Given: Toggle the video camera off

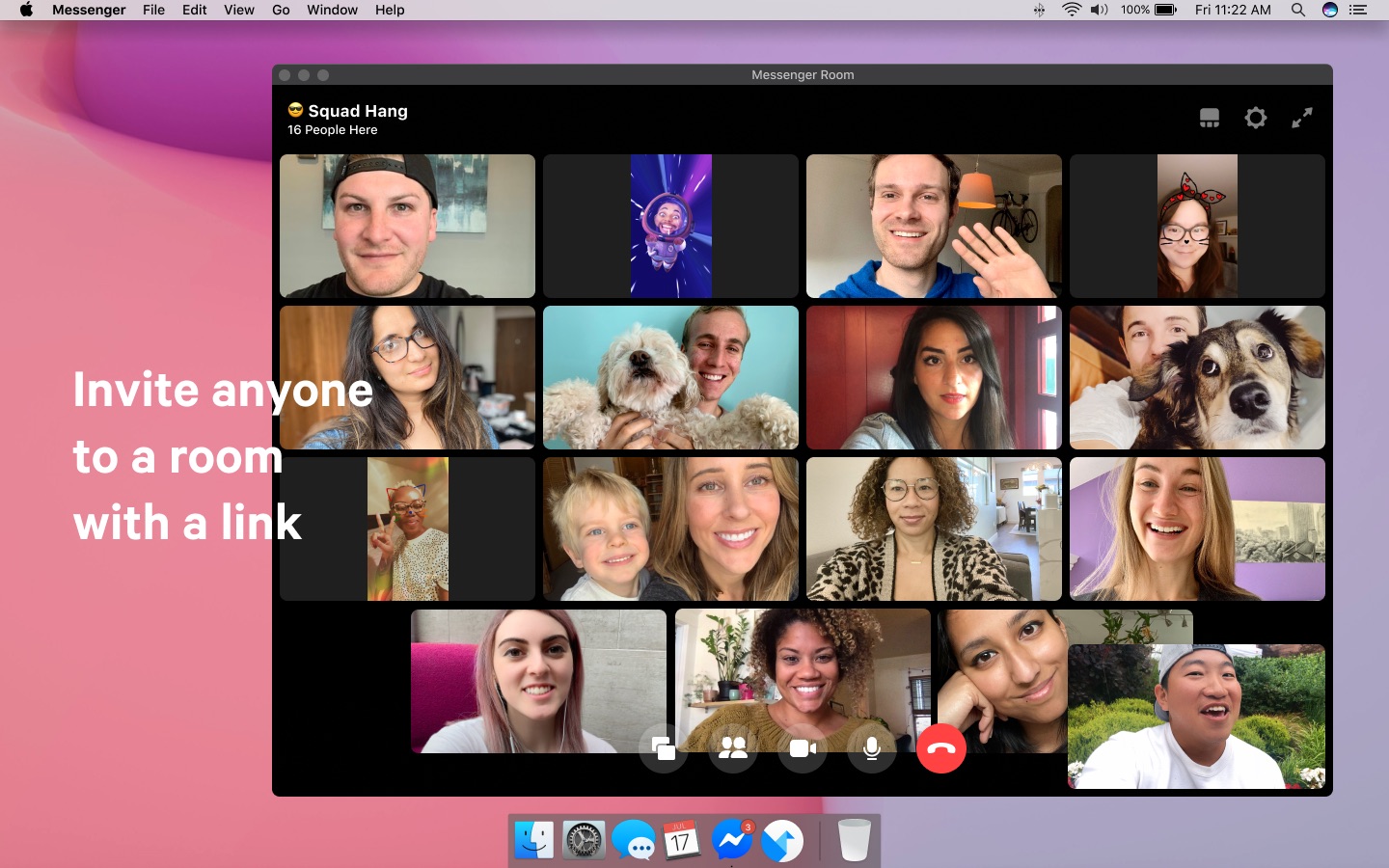Looking at the screenshot, I should (x=803, y=748).
